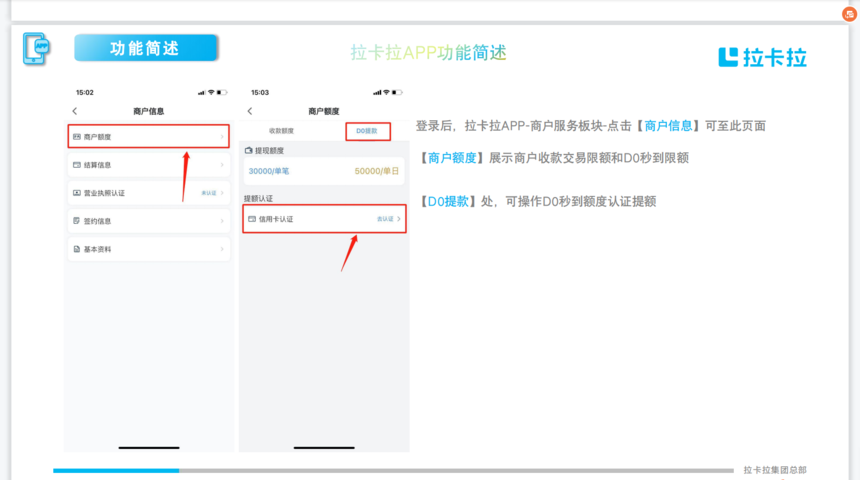Click the 15:02 status bar time
The image size is (860, 480).
point(85,93)
